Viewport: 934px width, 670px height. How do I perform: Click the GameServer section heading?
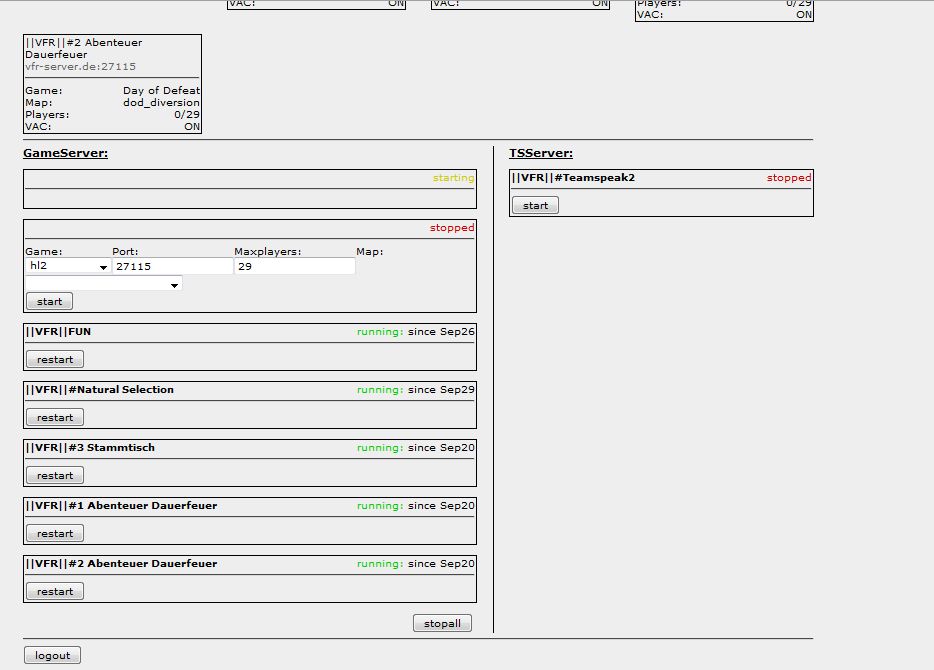point(65,153)
